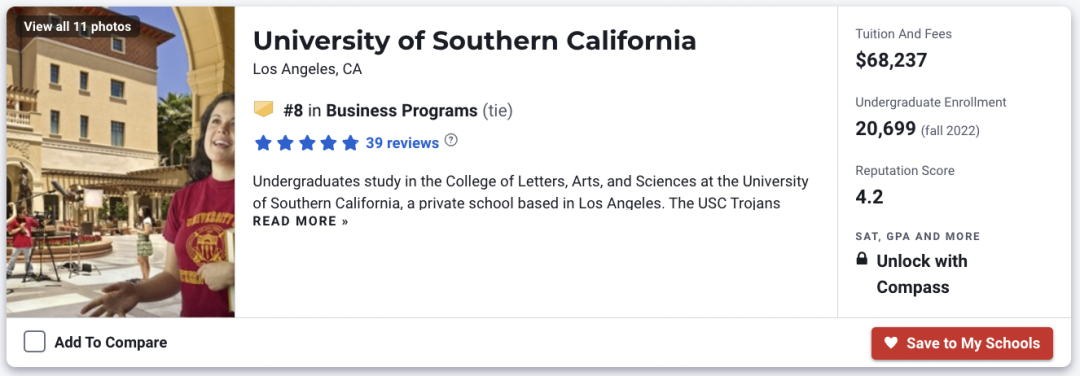
Task: Open Business Programs ranking link
Action: pyautogui.click(x=402, y=110)
